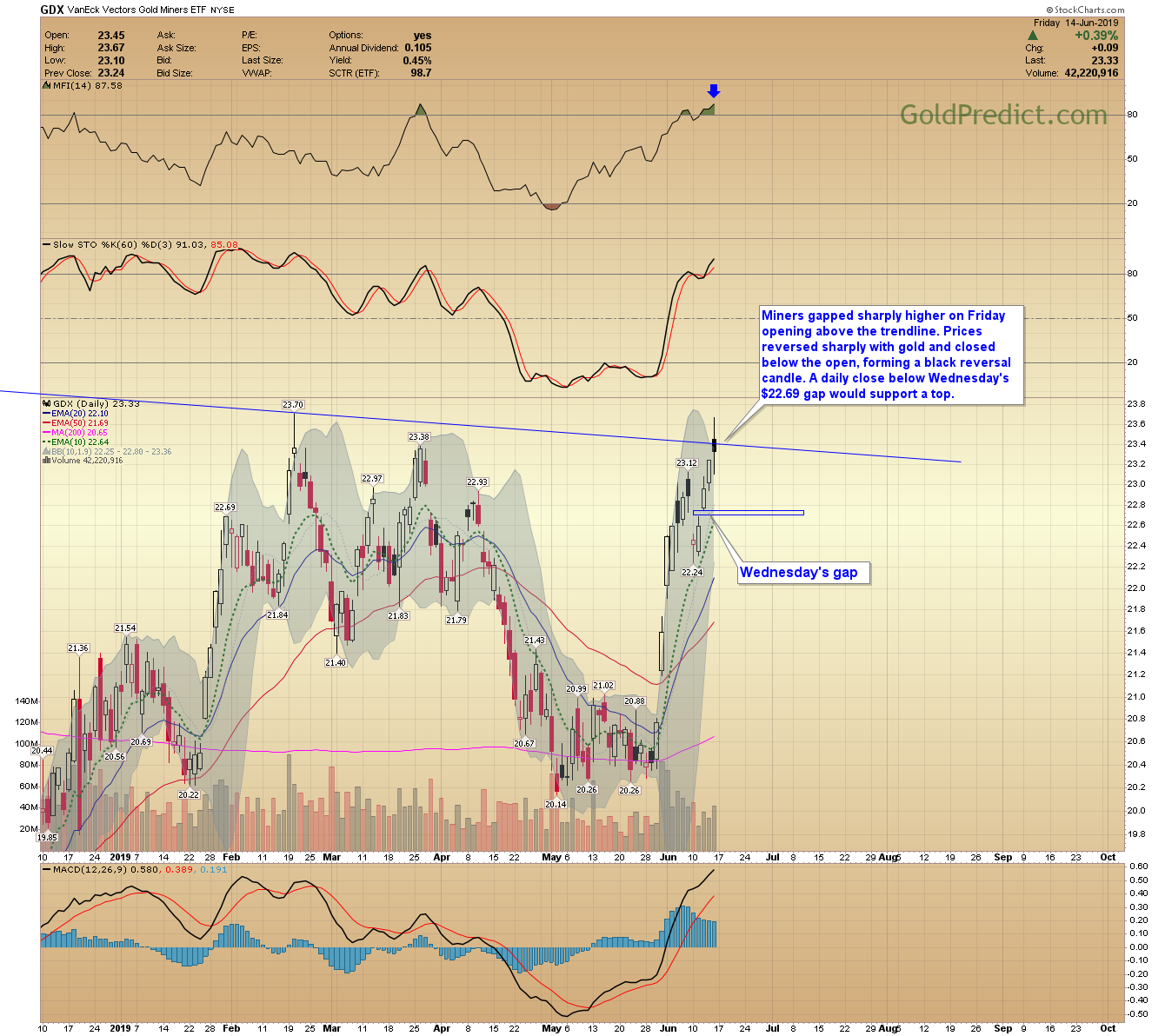Click the 22.24 price label in June
This screenshot has width=1165, height=1036.
pyautogui.click(x=692, y=573)
